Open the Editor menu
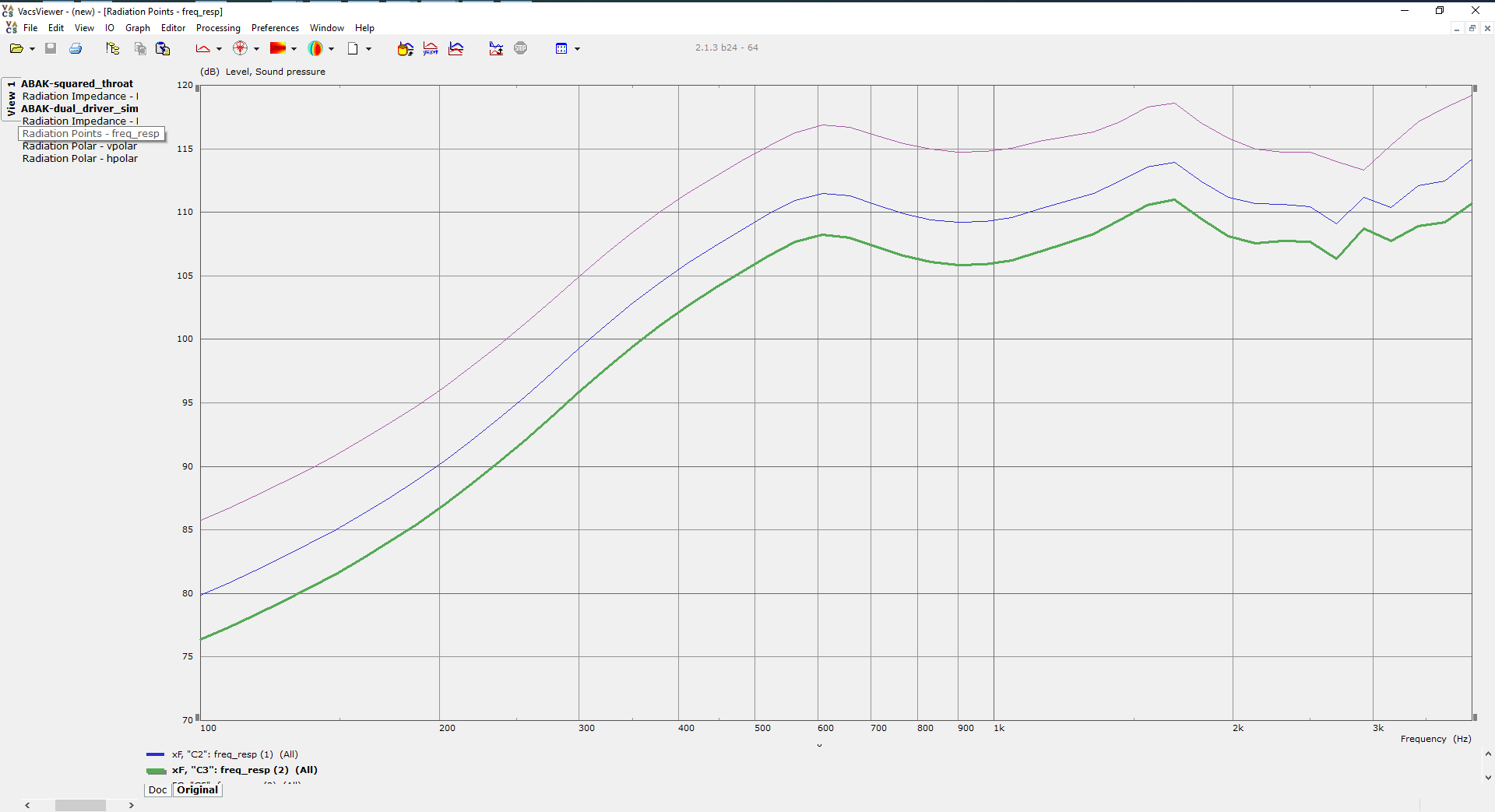Viewport: 1495px width, 812px height. coord(173,28)
